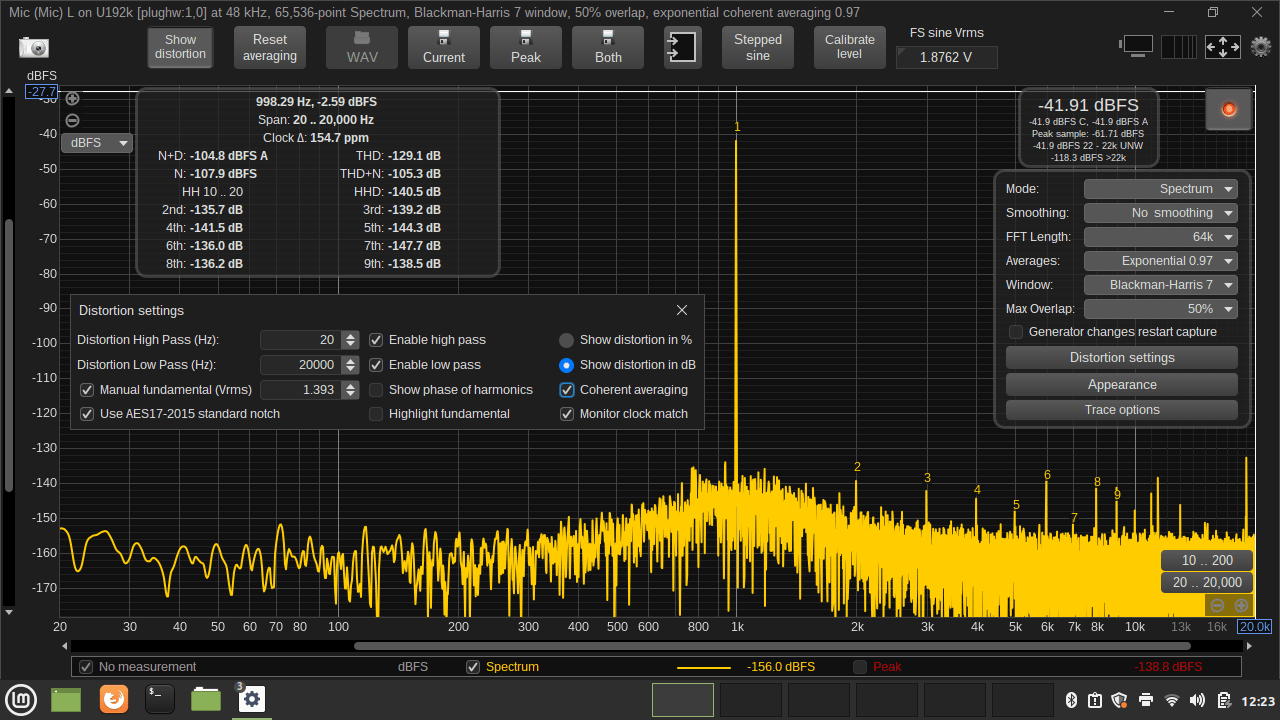This screenshot has width=1280, height=720.
Task: Toggle Spectrum trace visibility checkbox
Action: pos(474,667)
